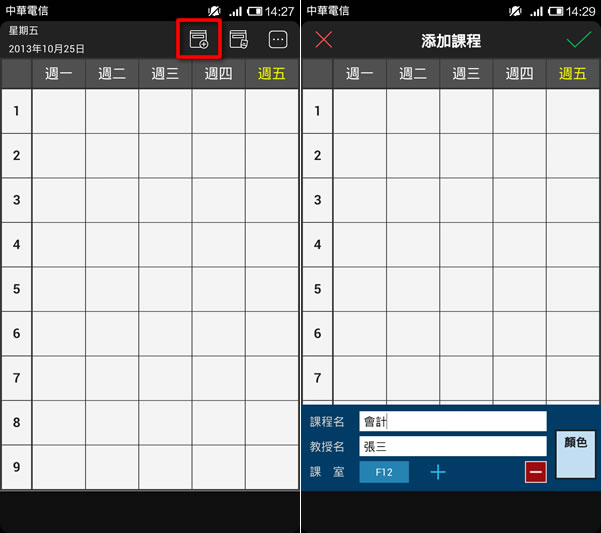
Task: Confirm course with green checkmark
Action: 578,39
